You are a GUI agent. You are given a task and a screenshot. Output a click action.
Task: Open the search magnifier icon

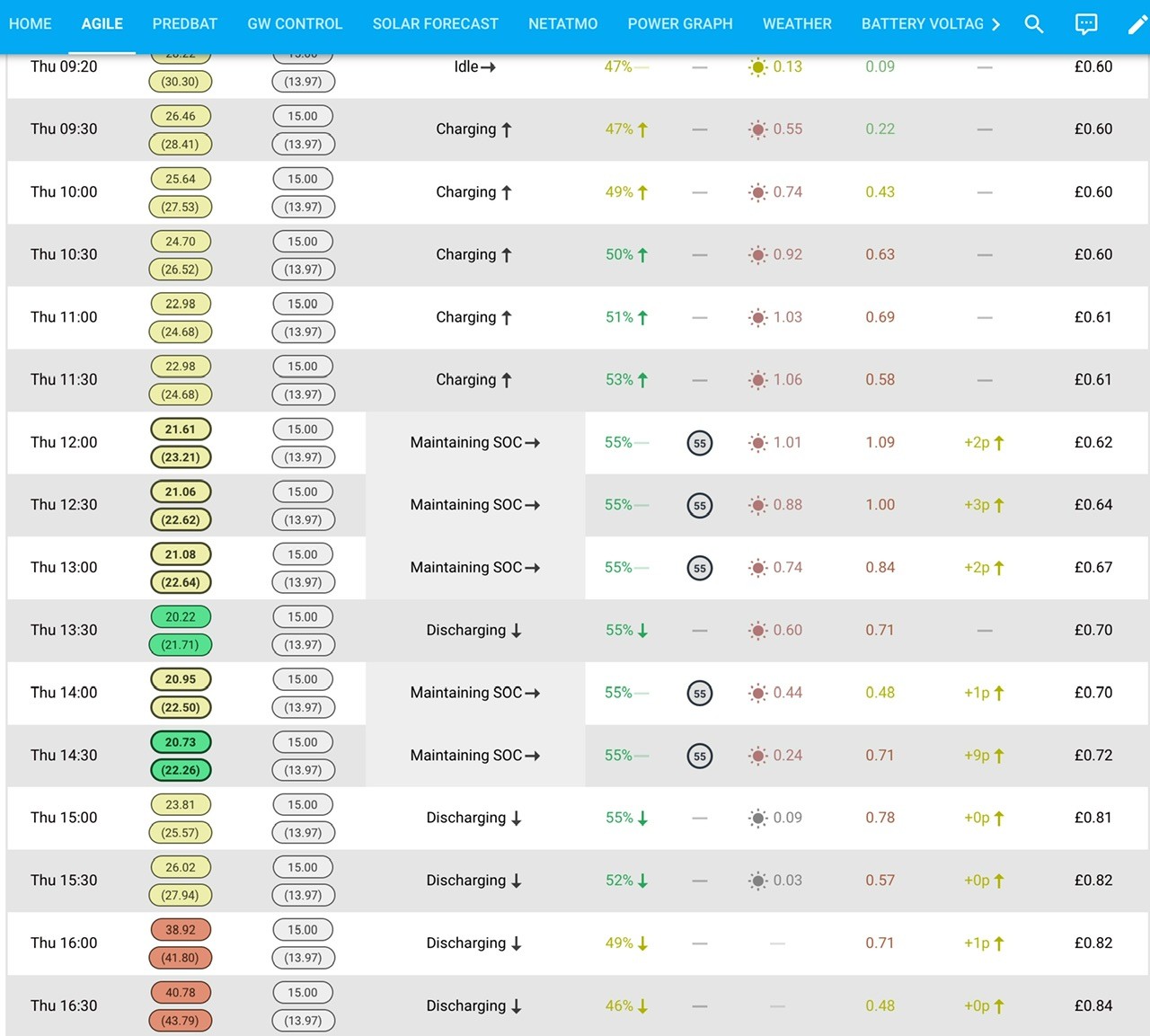point(1034,24)
